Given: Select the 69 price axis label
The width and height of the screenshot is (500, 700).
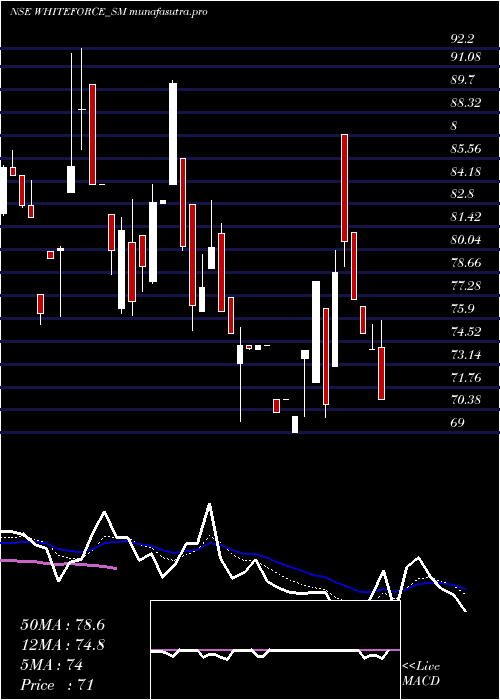Looking at the screenshot, I should tap(458, 422).
